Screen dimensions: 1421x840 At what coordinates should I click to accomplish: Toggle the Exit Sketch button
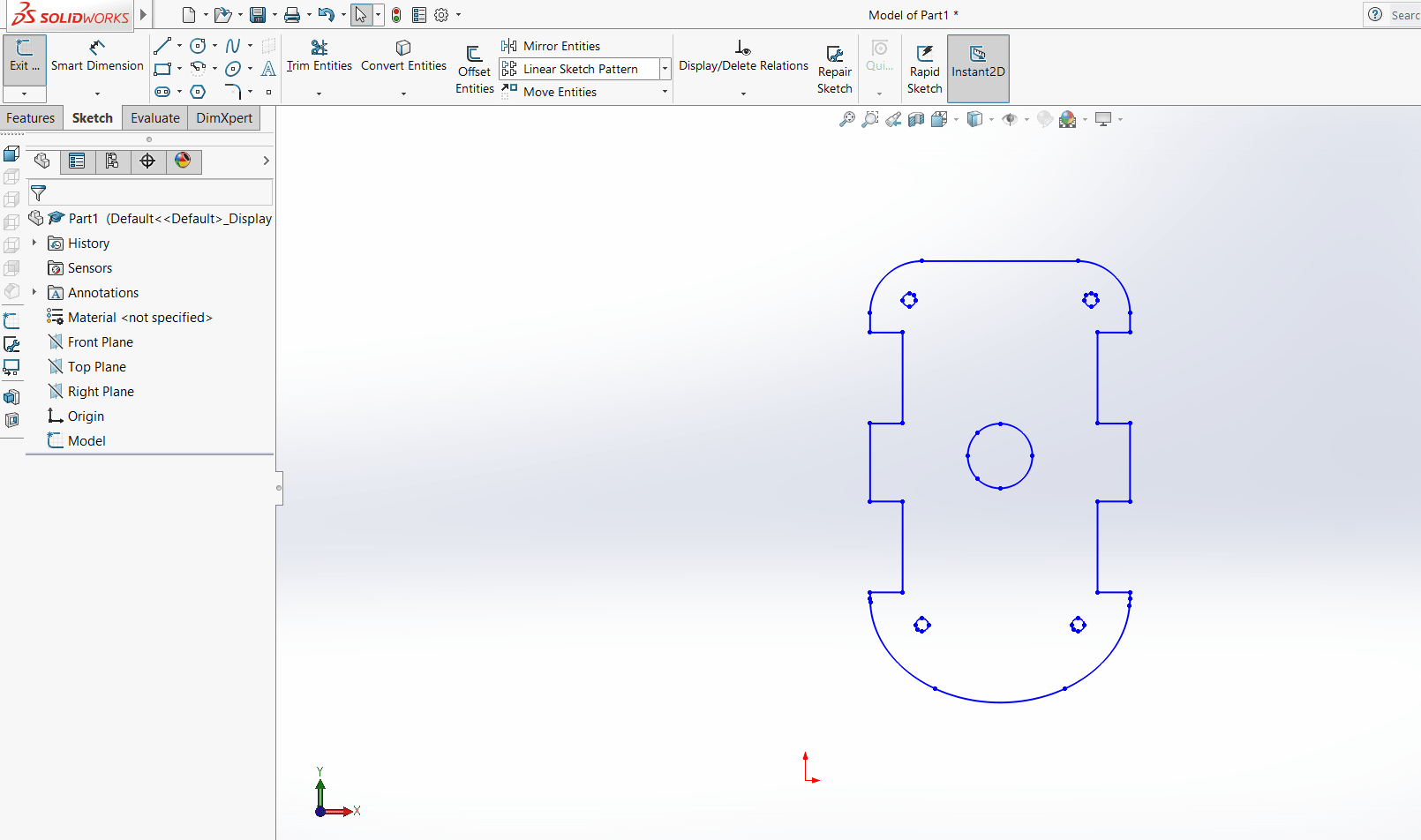coord(25,60)
